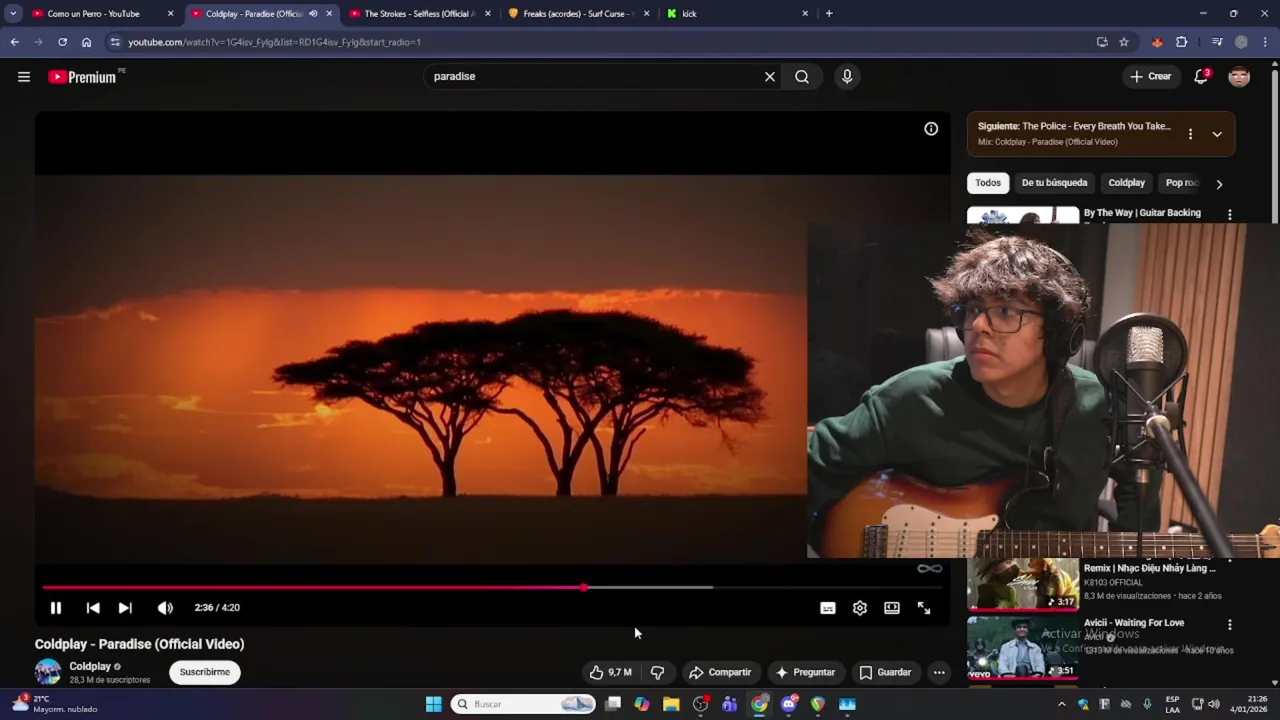This screenshot has width=1280, height=720.
Task: Open player settings gear
Action: [860, 608]
